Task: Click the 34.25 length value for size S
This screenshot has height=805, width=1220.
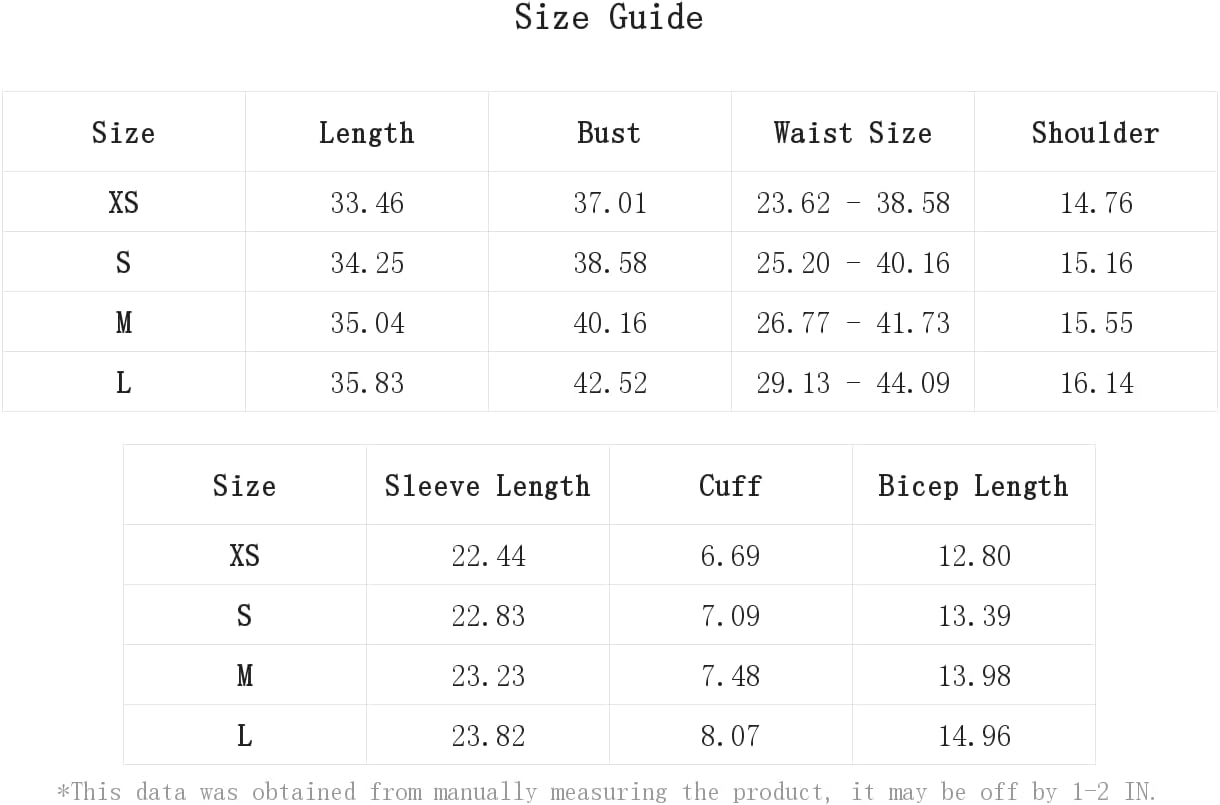Action: coord(367,263)
